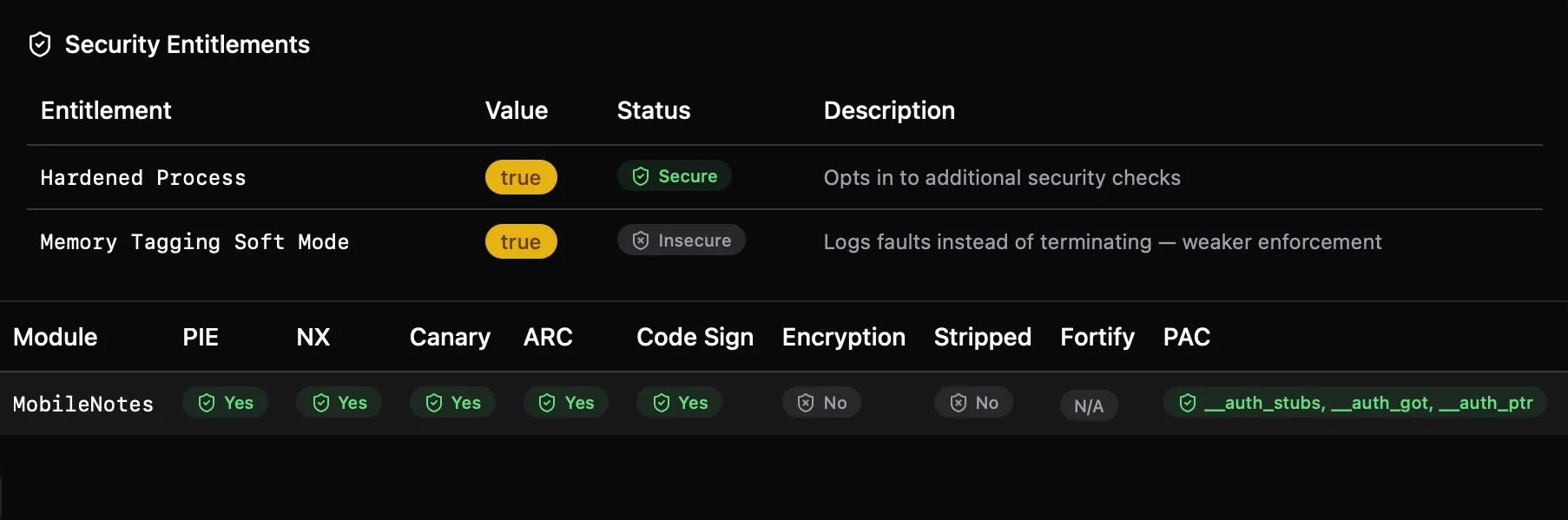Click the __auth_stubs PAC link
The height and width of the screenshot is (520, 1568).
tap(1262, 403)
